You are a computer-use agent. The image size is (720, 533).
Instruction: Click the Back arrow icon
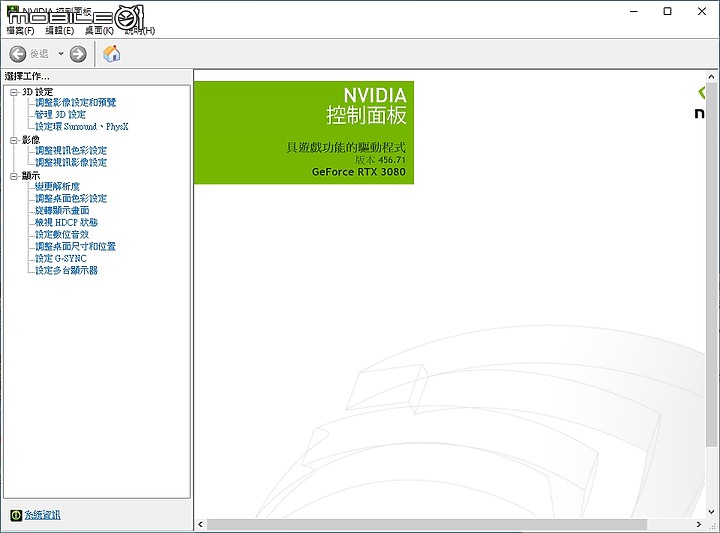pos(18,54)
